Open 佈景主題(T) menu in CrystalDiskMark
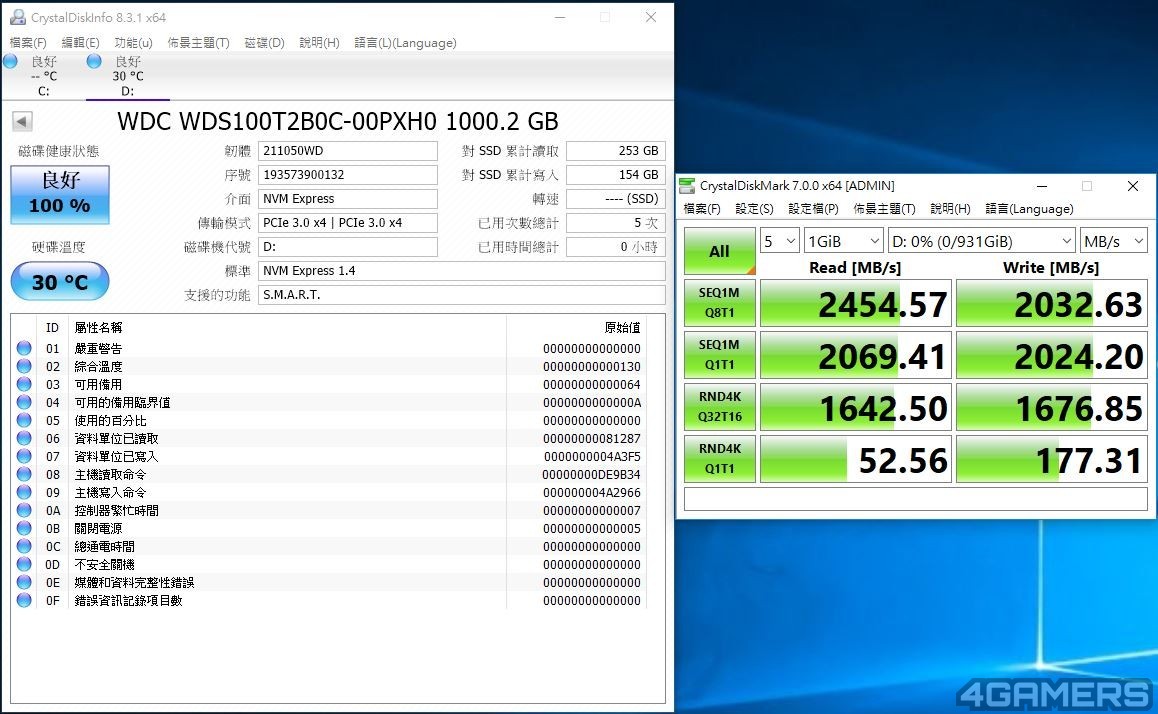This screenshot has height=714, width=1158. coord(884,209)
